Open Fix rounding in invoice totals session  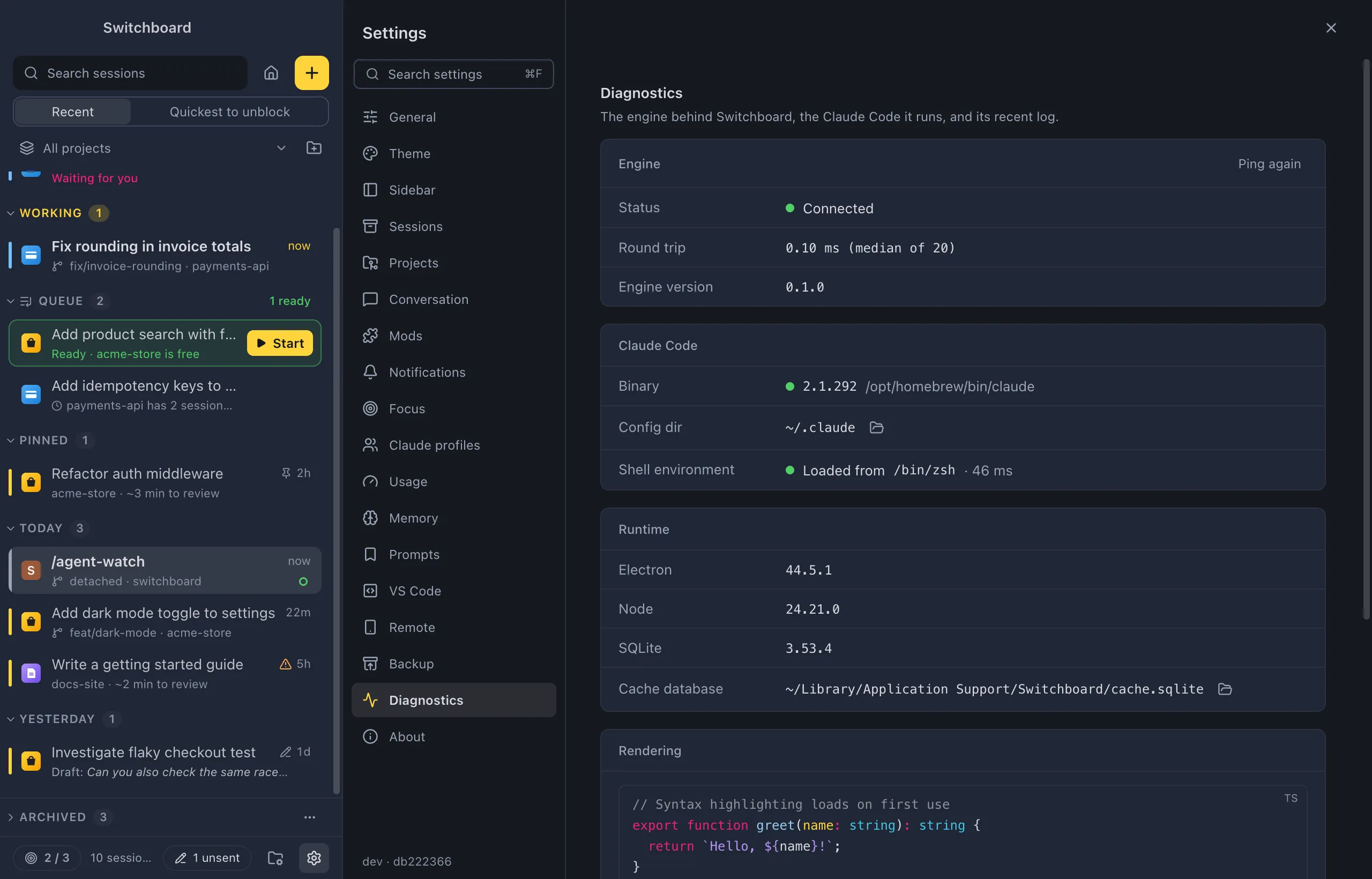[x=166, y=255]
